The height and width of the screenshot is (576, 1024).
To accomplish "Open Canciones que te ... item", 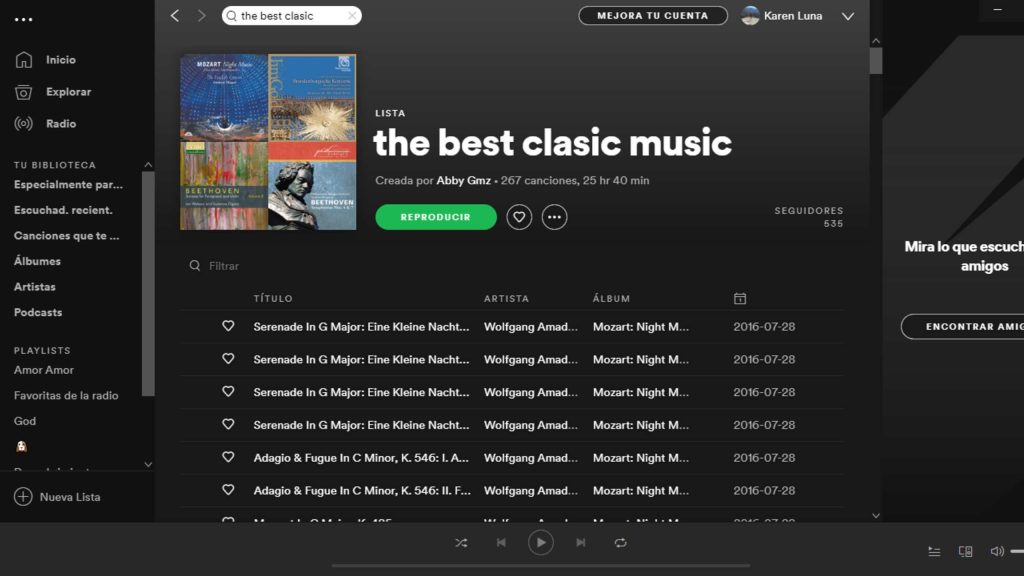I will click(x=67, y=236).
